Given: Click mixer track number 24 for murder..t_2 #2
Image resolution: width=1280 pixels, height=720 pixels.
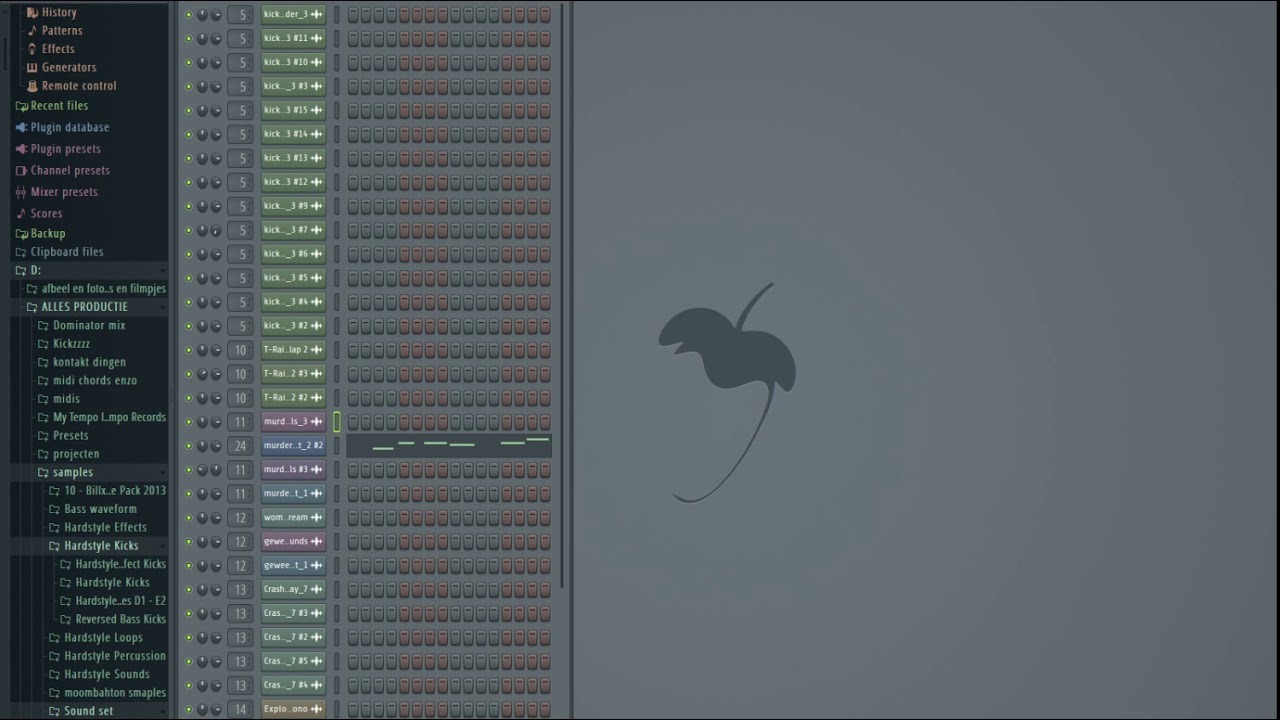Looking at the screenshot, I should [x=240, y=446].
